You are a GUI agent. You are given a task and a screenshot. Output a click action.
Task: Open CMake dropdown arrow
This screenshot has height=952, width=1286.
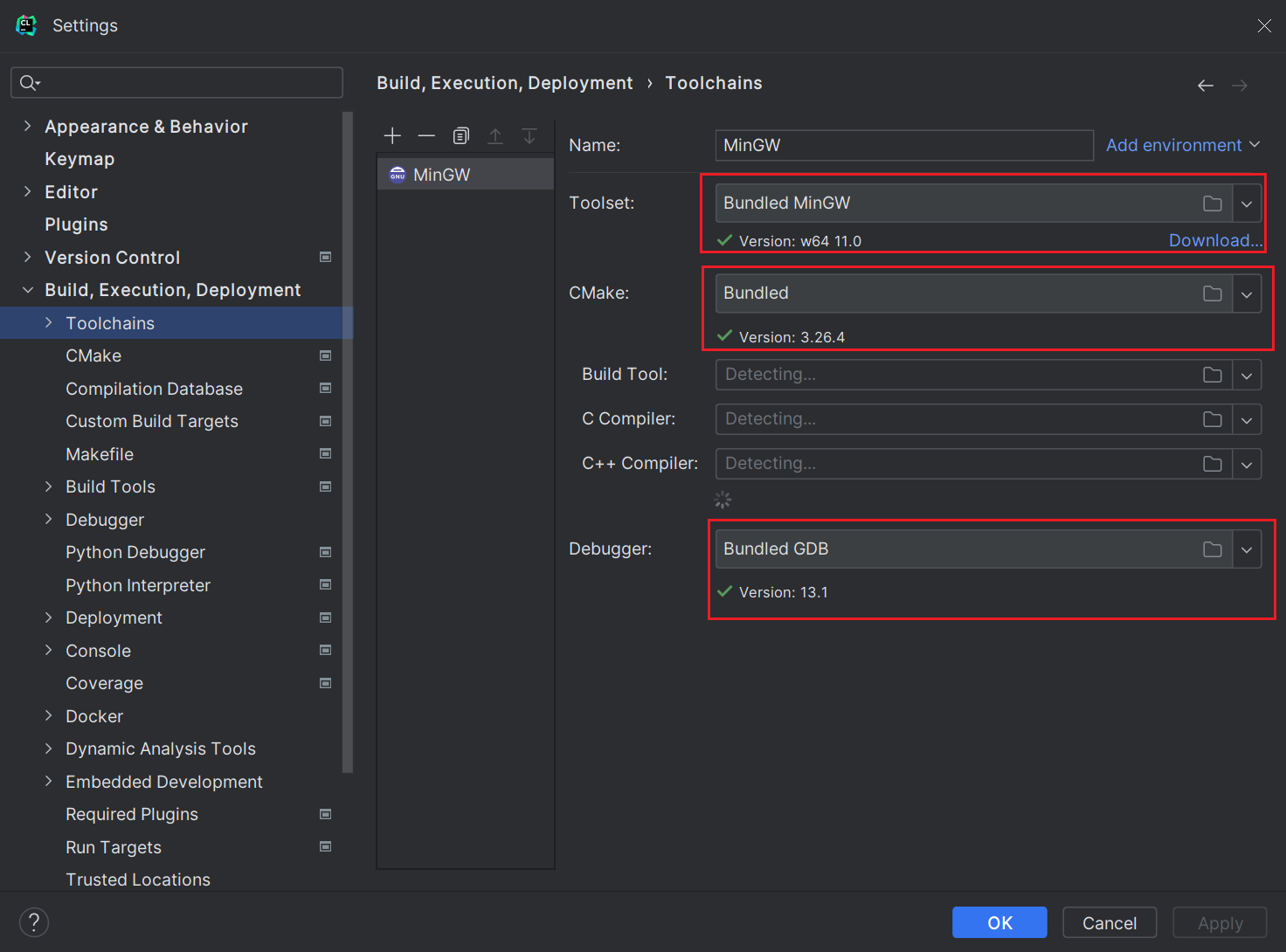[1247, 293]
